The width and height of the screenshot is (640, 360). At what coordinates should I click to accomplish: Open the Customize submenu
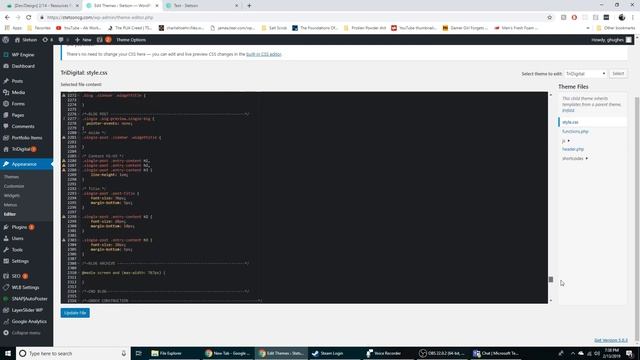point(14,186)
